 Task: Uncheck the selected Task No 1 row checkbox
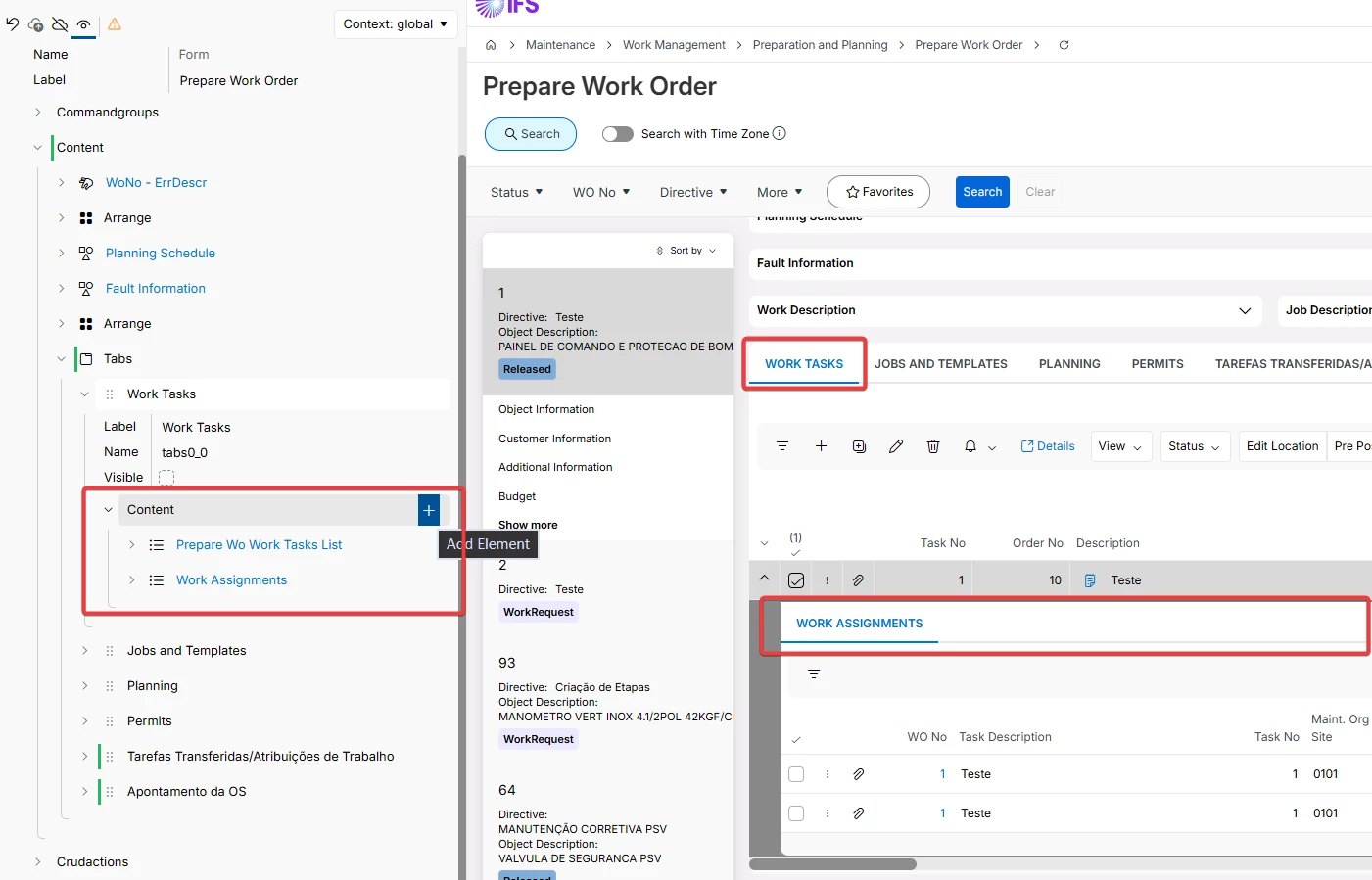(796, 580)
